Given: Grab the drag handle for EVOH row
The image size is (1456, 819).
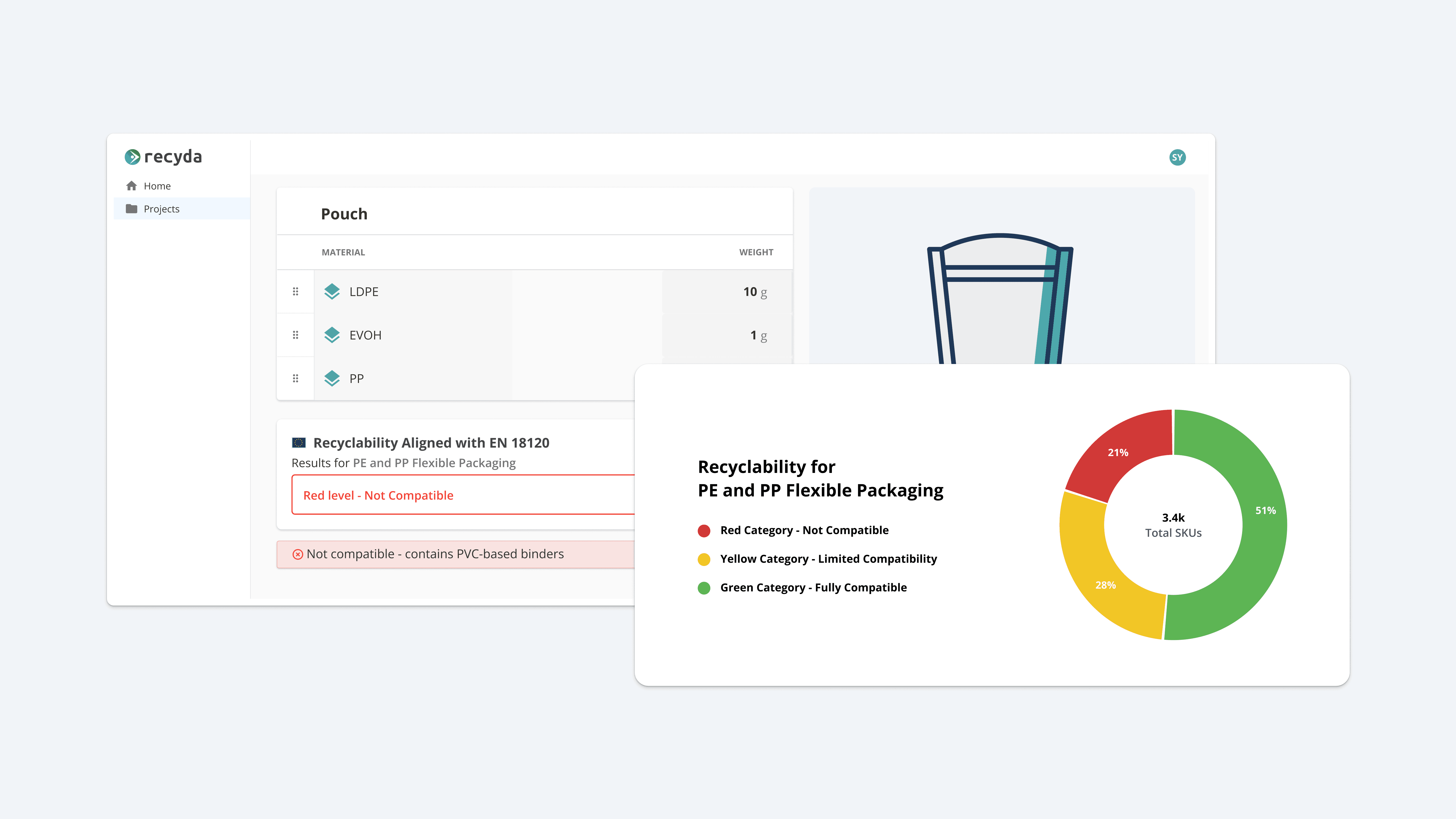Looking at the screenshot, I should pos(295,335).
